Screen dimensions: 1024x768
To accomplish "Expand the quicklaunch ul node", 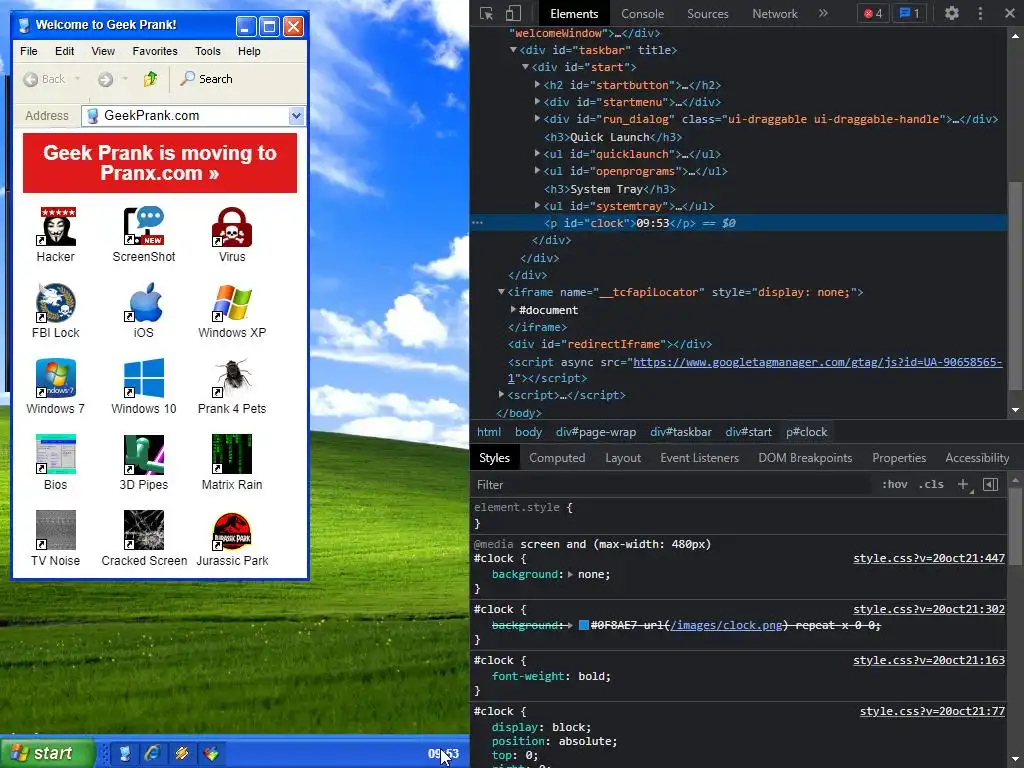I will (537, 153).
